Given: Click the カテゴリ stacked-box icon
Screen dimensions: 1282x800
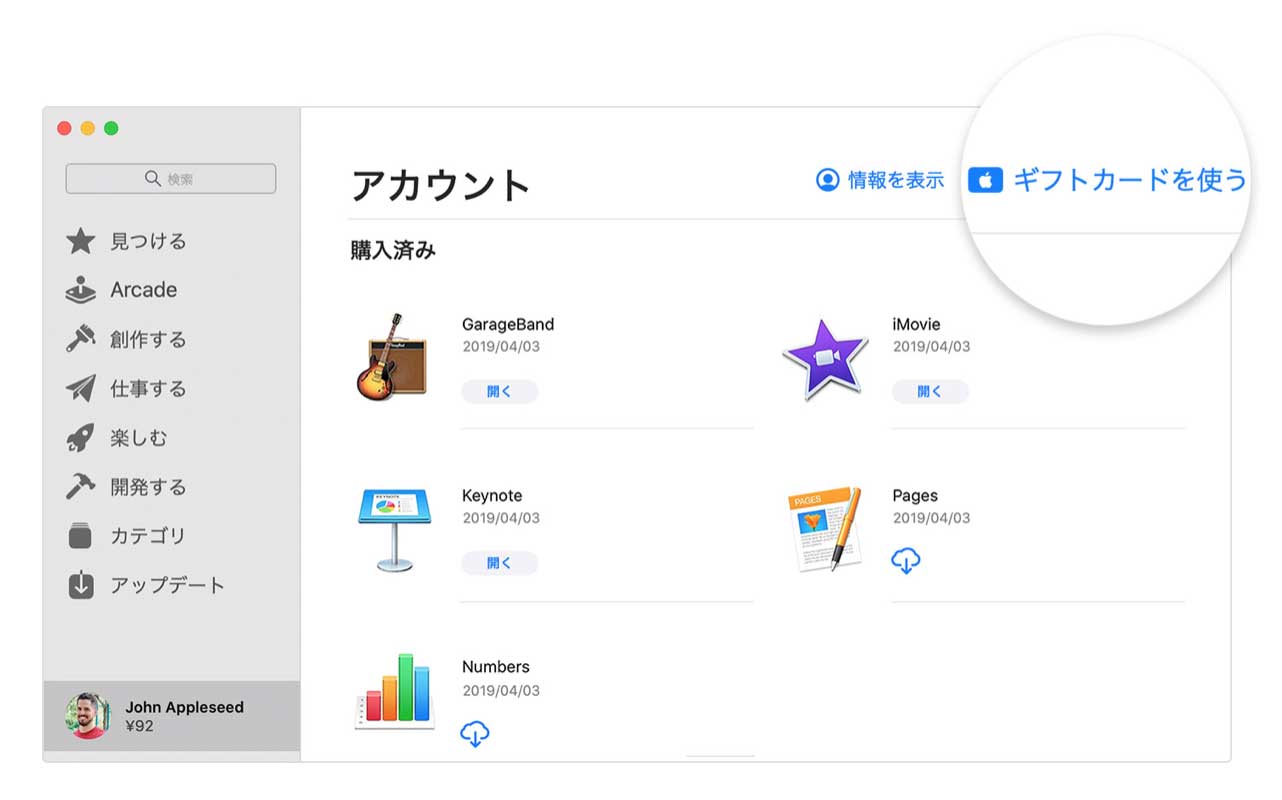Looking at the screenshot, I should click(x=80, y=536).
